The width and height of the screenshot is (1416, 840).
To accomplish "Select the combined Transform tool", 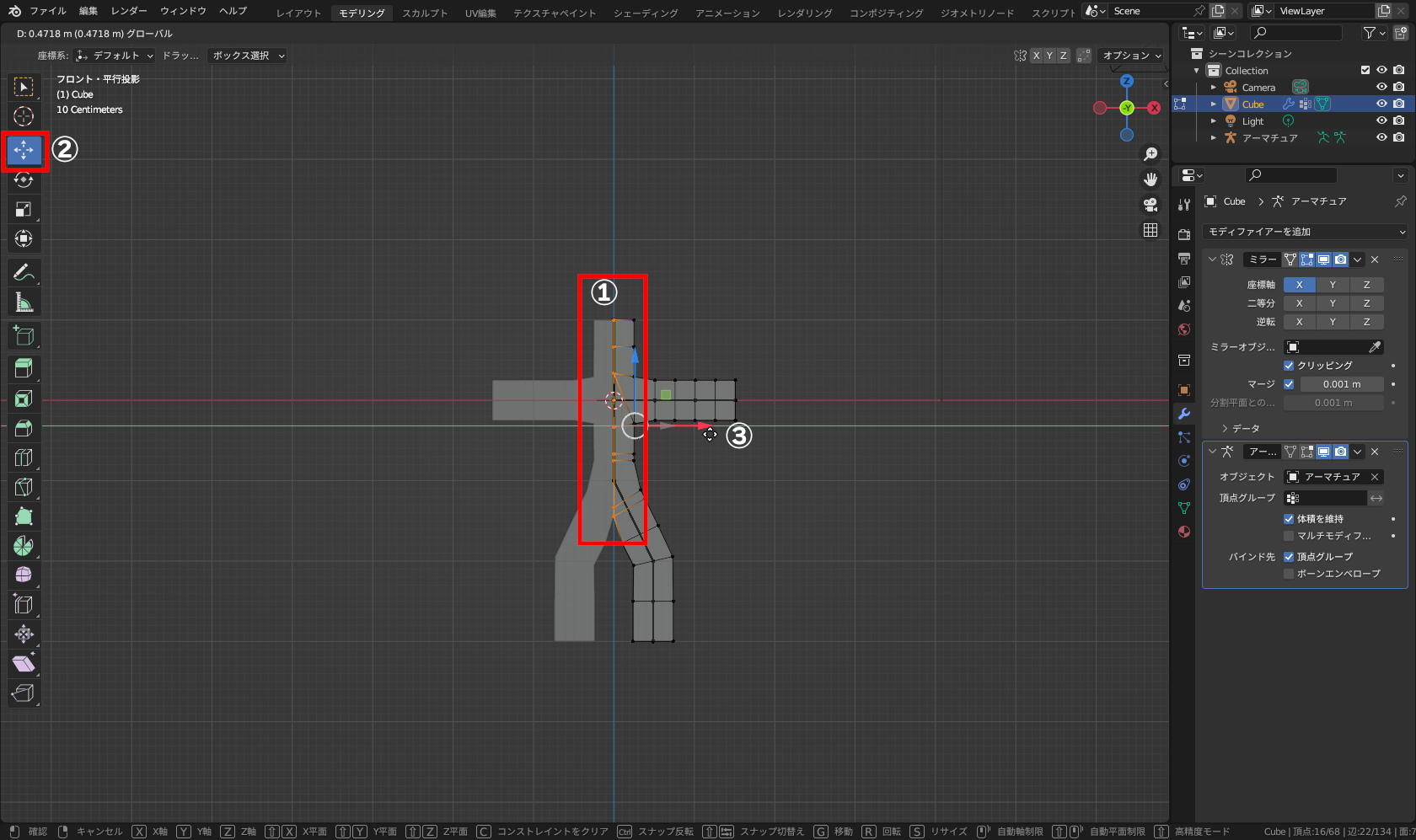I will [x=24, y=238].
